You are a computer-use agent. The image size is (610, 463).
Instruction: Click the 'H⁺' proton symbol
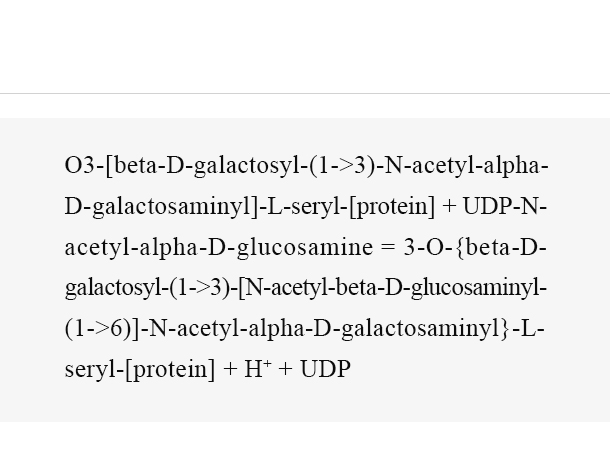point(258,369)
